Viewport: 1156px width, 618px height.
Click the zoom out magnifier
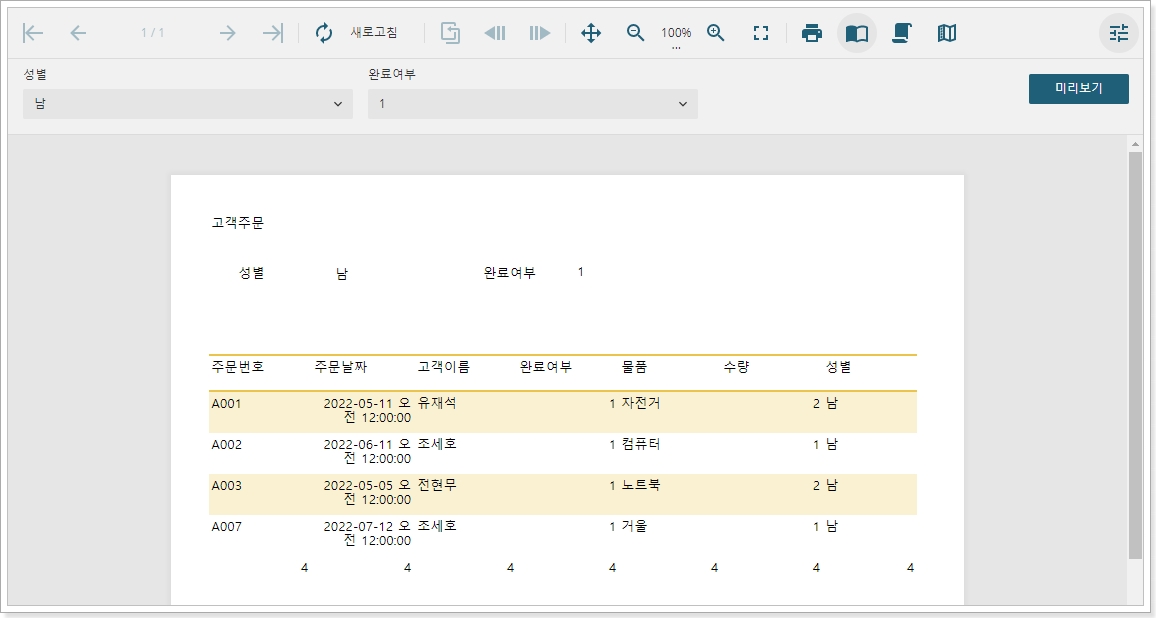[x=635, y=33]
